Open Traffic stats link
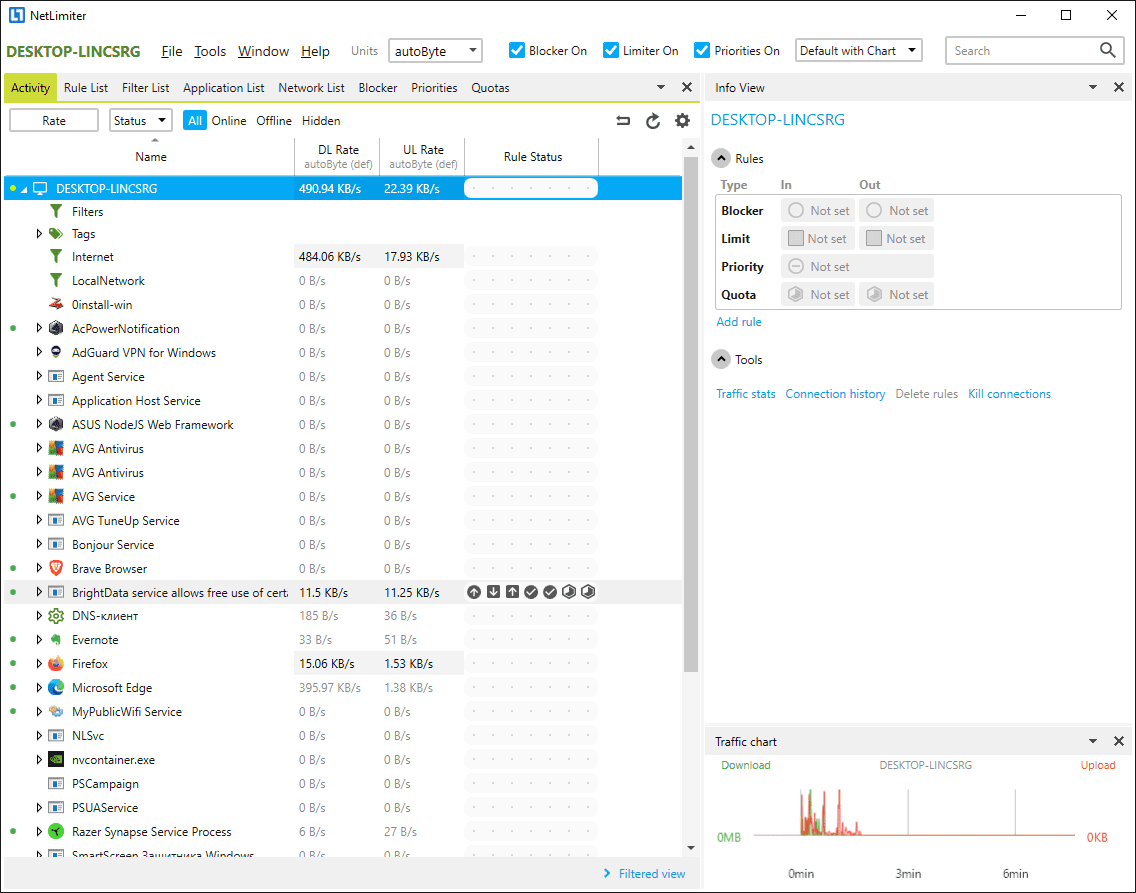Screen dimensions: 1136x893 (746, 394)
